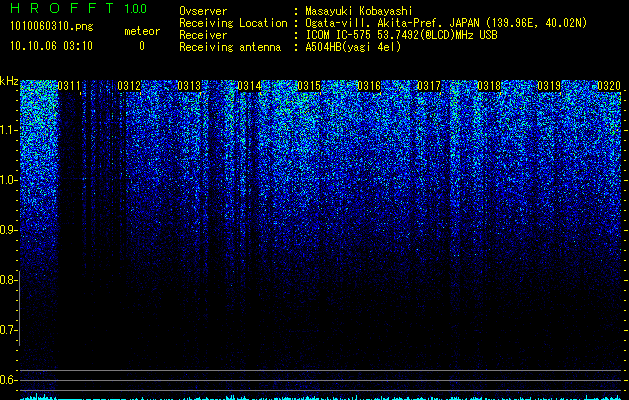This screenshot has width=629, height=400.
Task: Click file name 1010060310.png
Action: 52,26
